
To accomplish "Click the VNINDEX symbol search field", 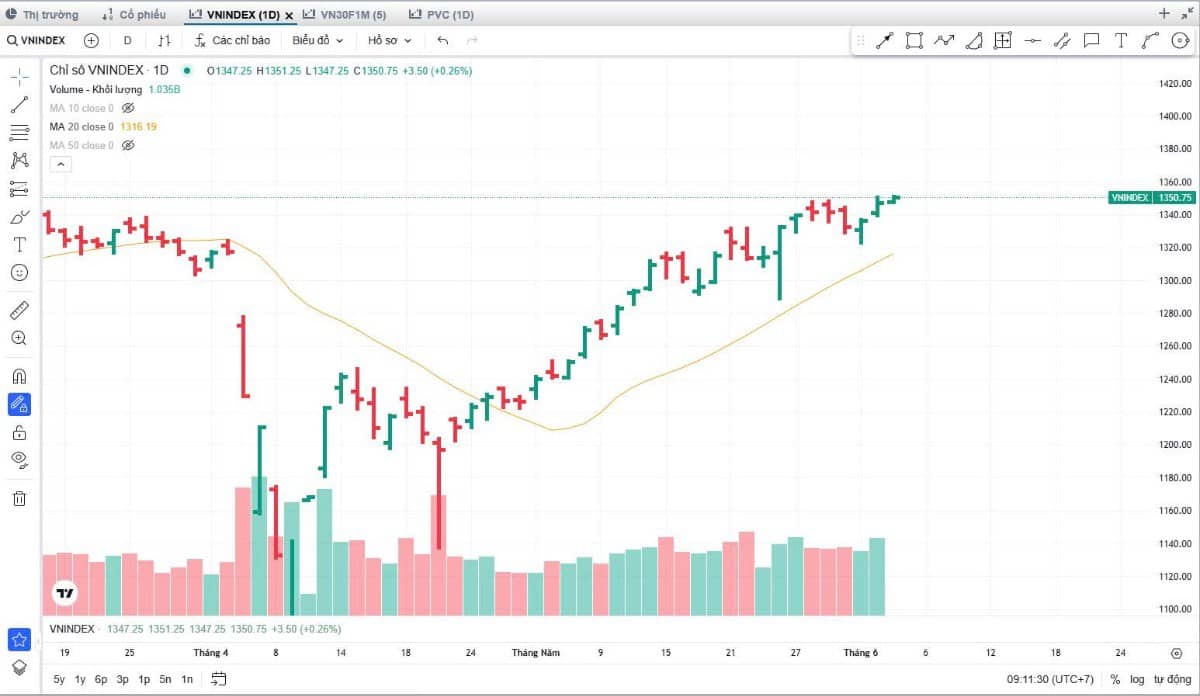I will click(x=37, y=41).
